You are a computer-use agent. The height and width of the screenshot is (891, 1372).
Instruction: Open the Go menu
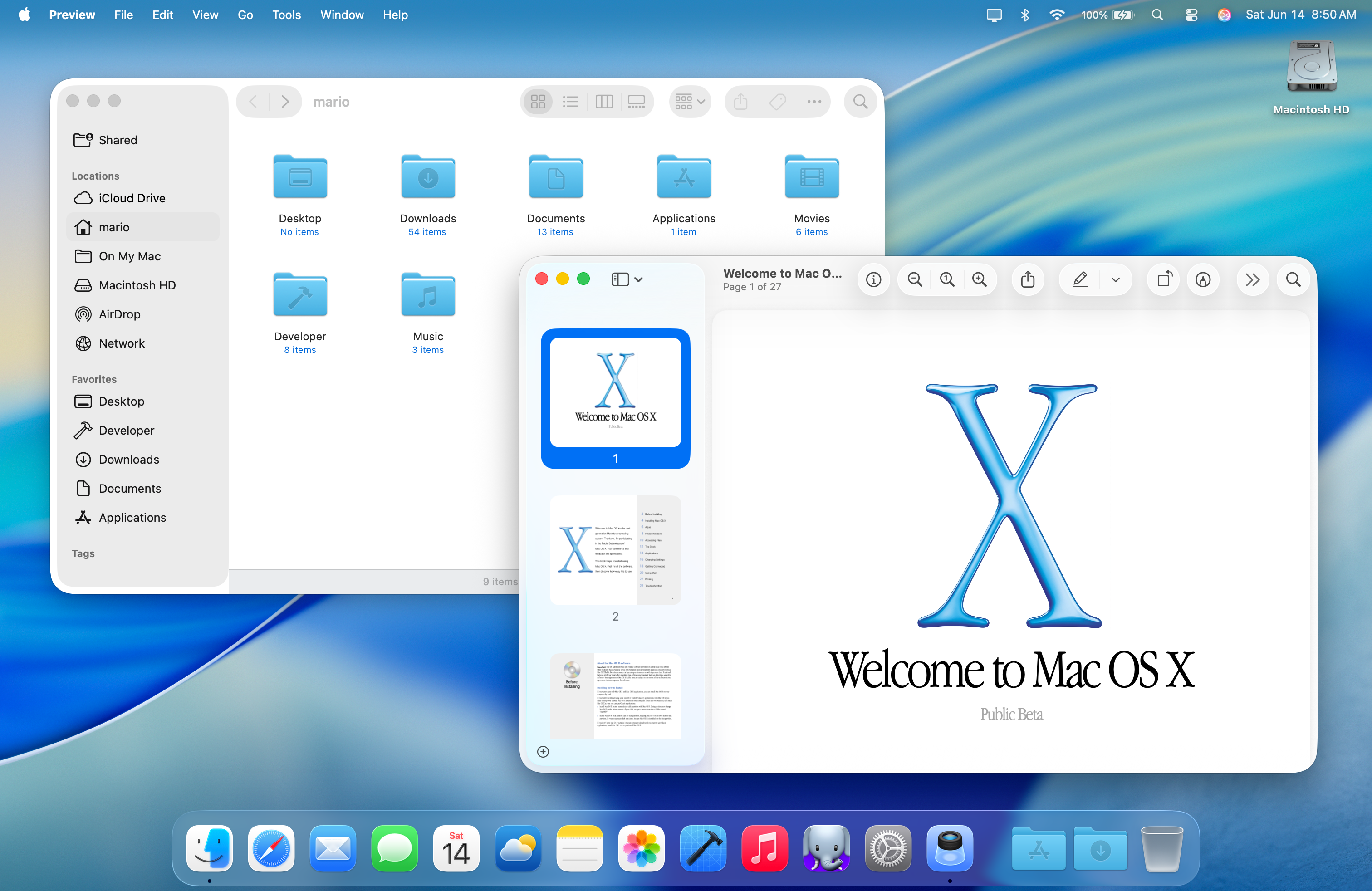point(245,15)
